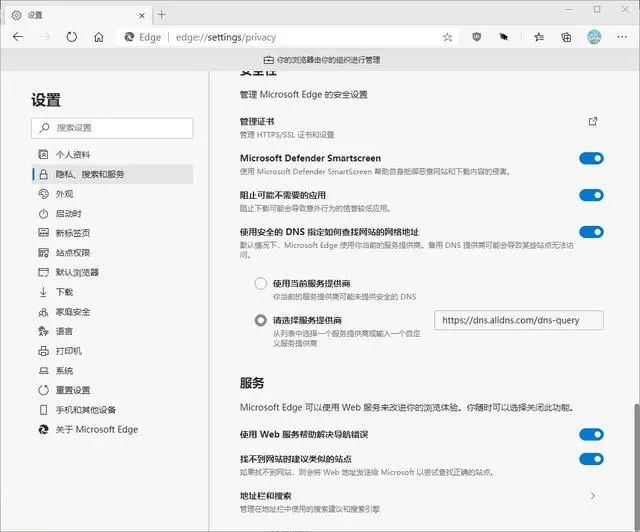Open the Settings and more ellipsis menu

(x=622, y=37)
